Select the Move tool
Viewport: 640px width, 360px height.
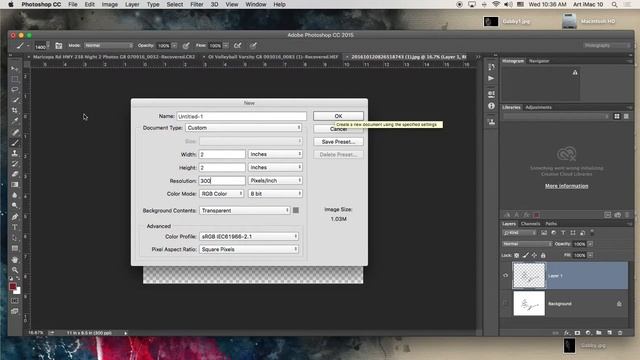[x=15, y=68]
